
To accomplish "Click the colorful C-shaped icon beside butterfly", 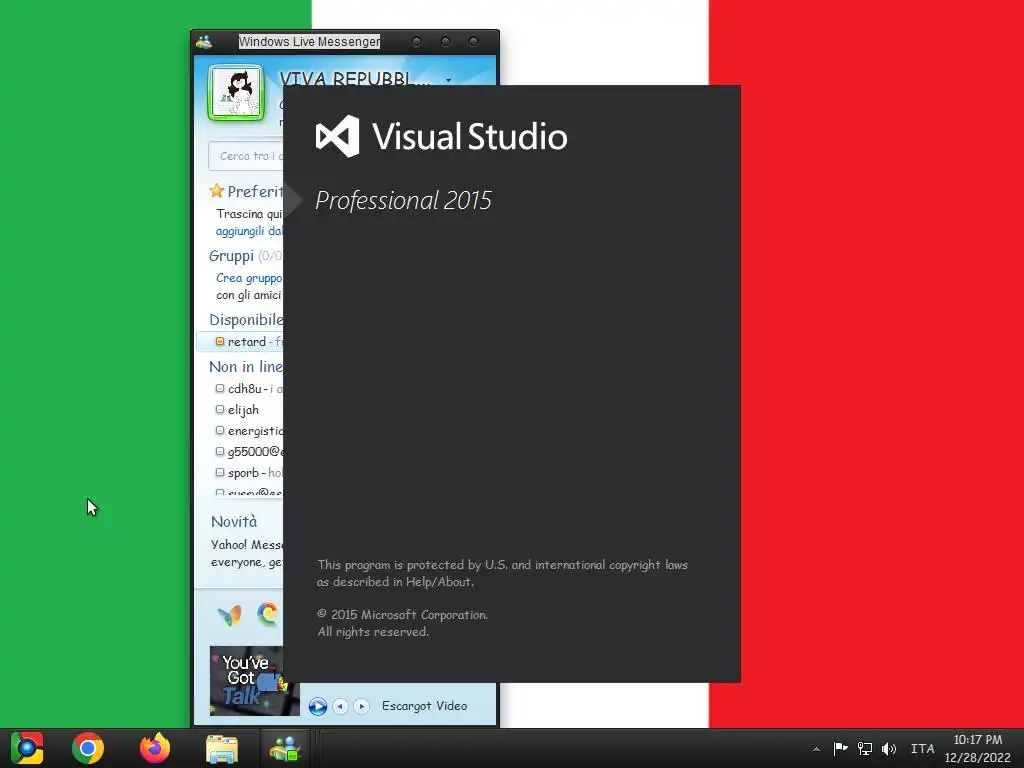I will (x=267, y=614).
